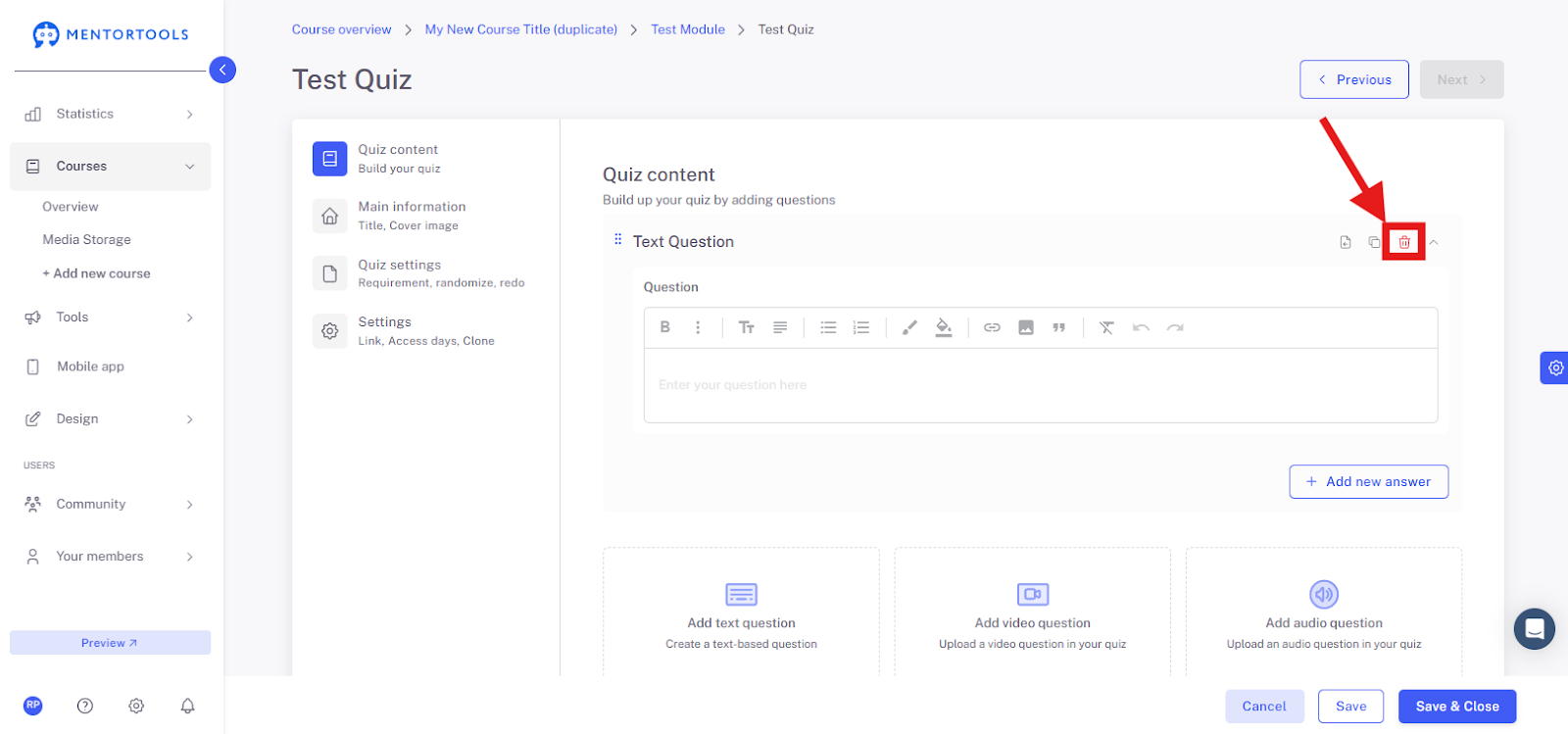Open the chat support widget
Image resolution: width=1568 pixels, height=734 pixels.
1535,629
